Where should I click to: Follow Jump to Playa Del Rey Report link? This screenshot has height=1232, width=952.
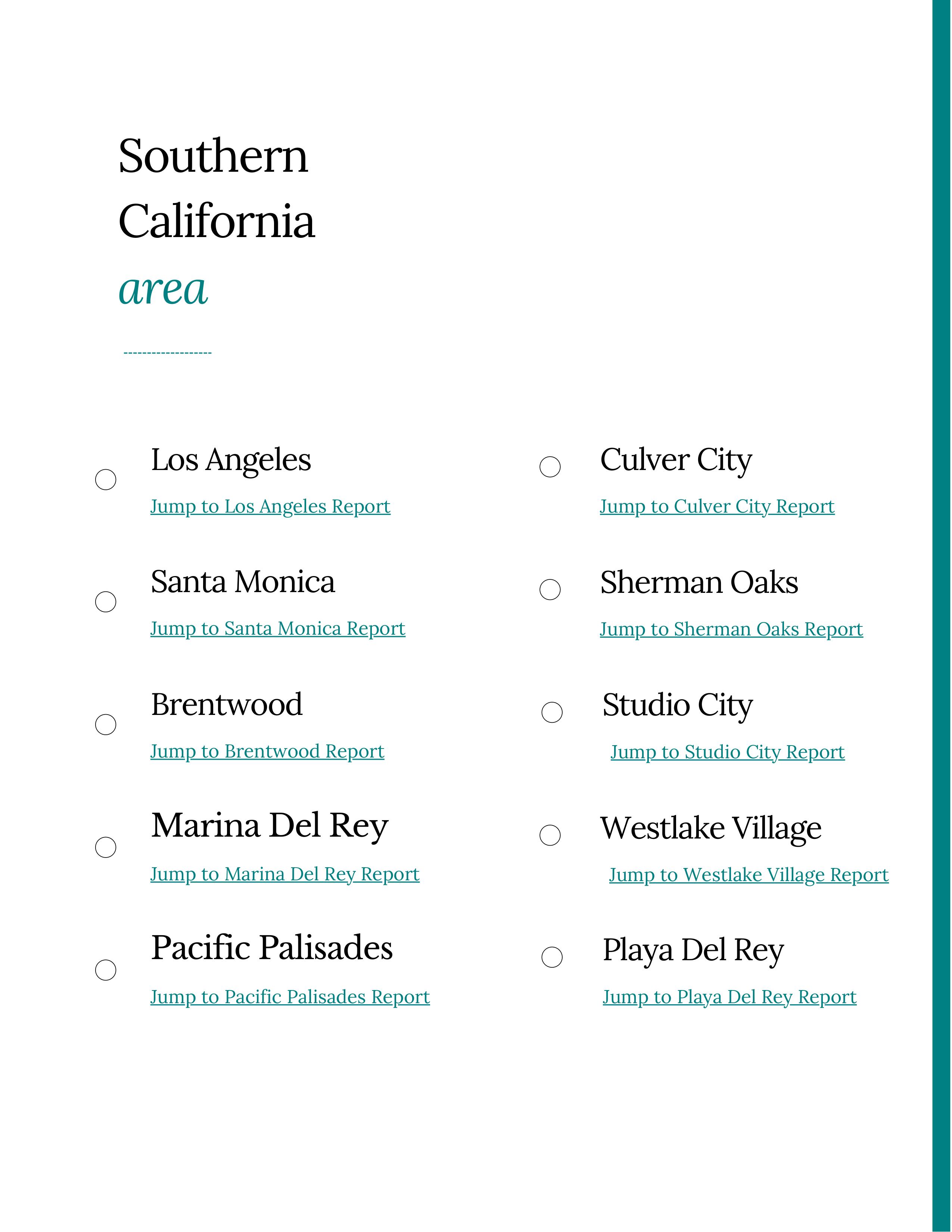(729, 997)
